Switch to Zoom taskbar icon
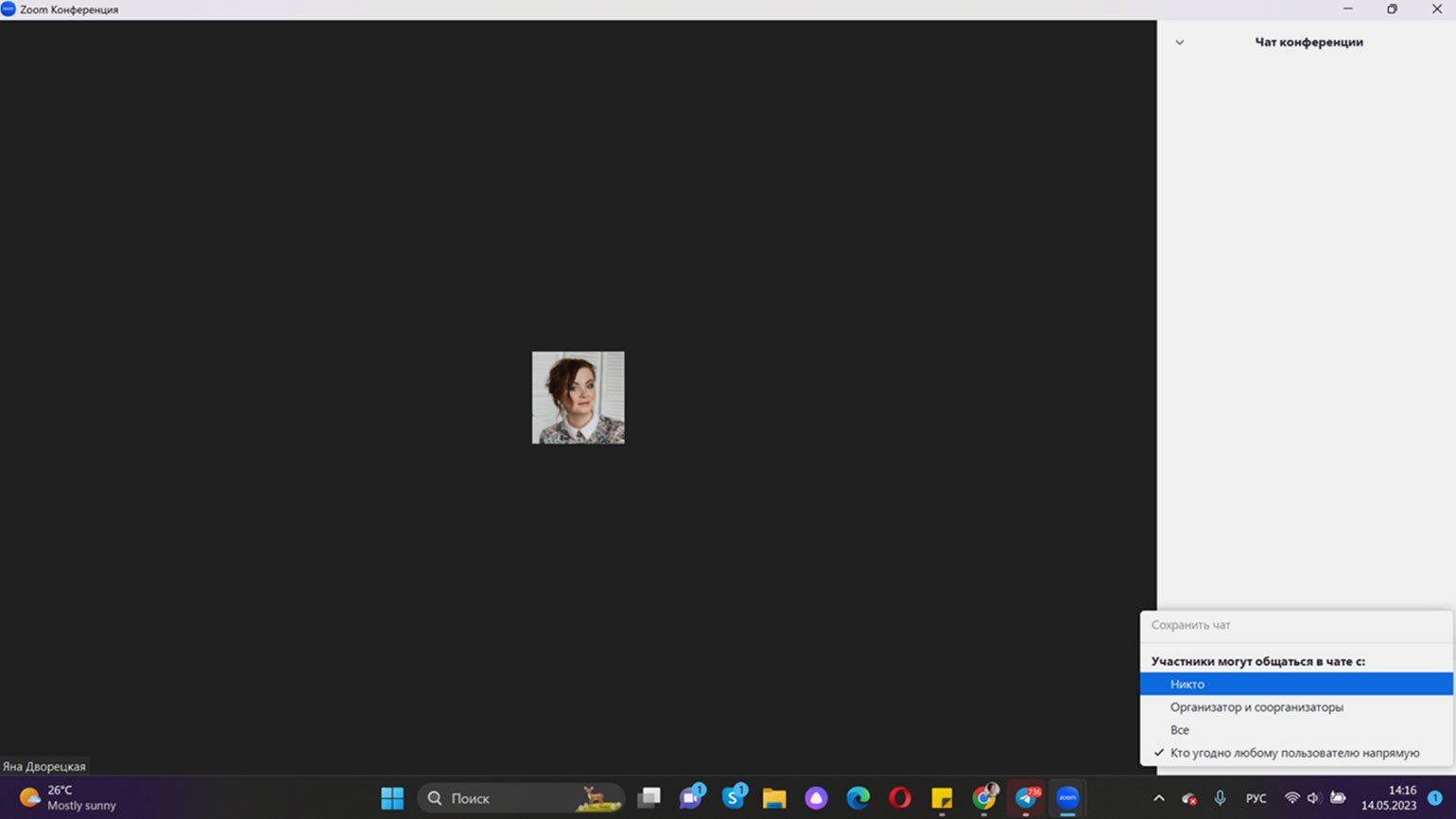 [x=1067, y=798]
